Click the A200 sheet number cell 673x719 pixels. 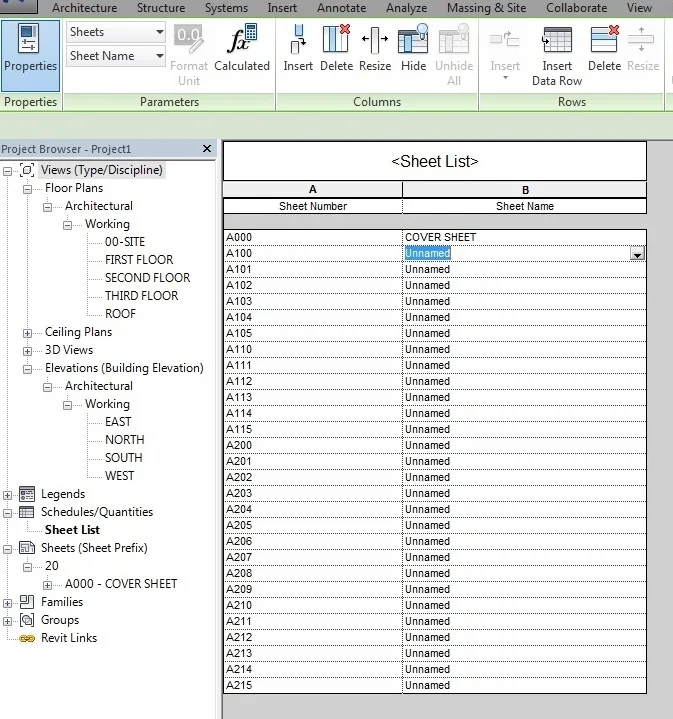point(313,445)
